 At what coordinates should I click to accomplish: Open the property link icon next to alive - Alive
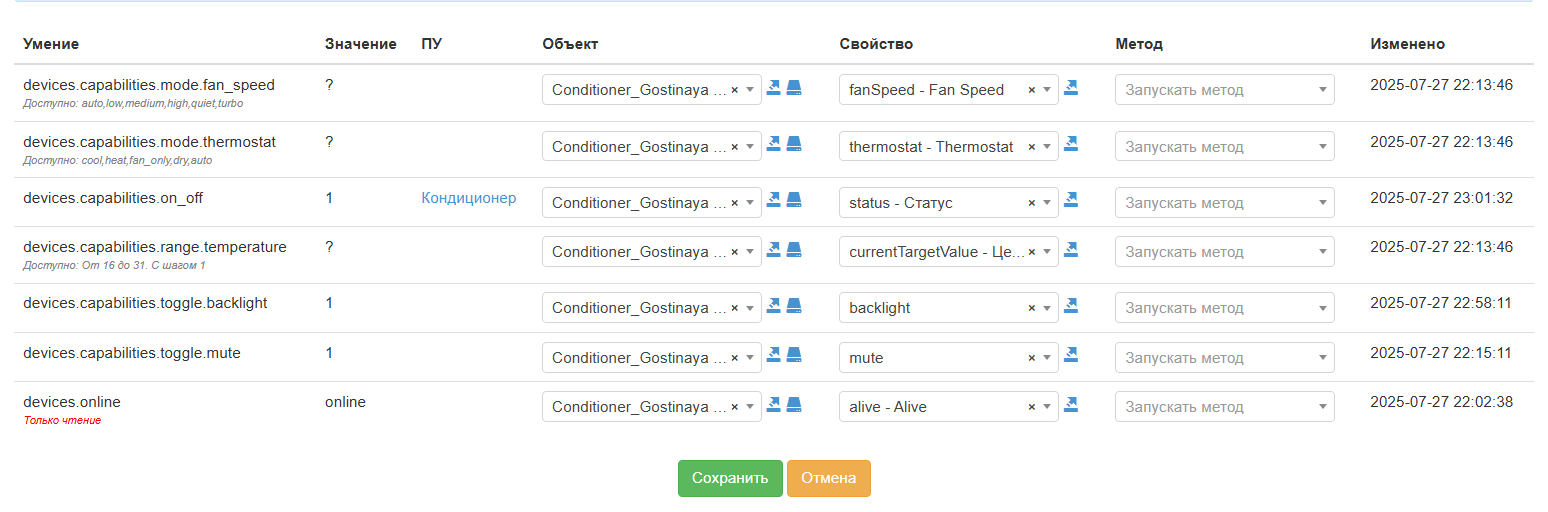click(1071, 404)
